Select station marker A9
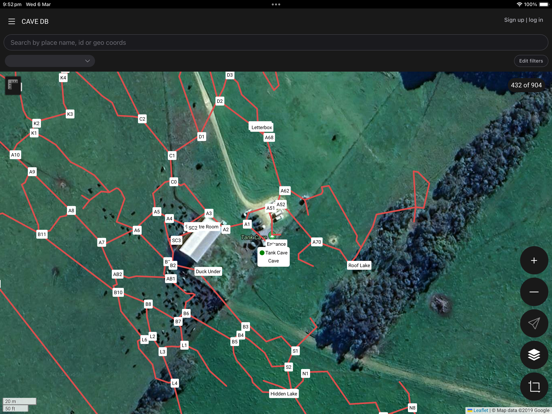 [32, 171]
